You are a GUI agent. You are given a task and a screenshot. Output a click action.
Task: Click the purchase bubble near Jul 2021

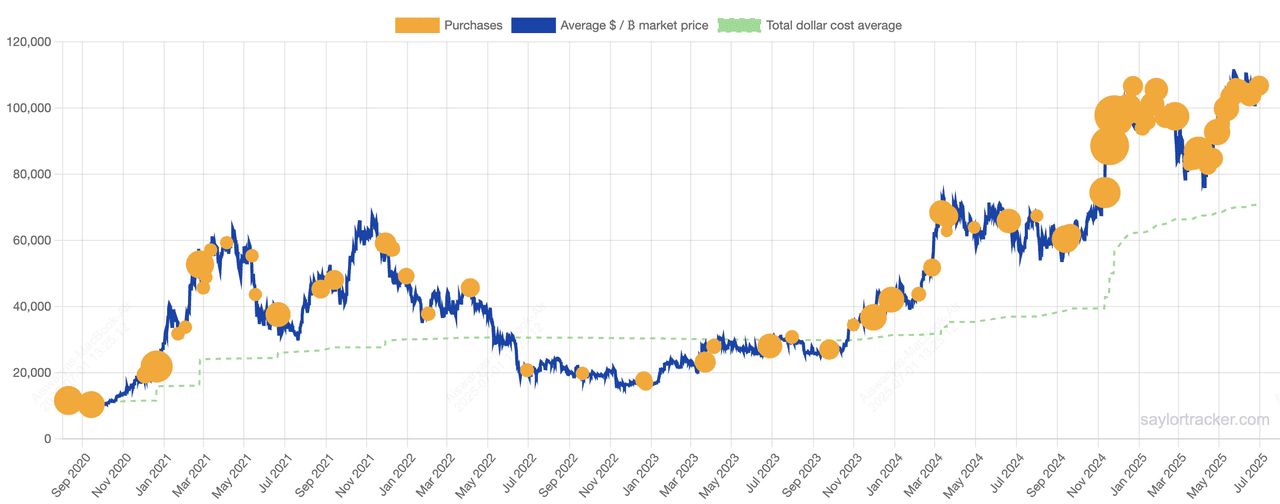click(x=277, y=315)
